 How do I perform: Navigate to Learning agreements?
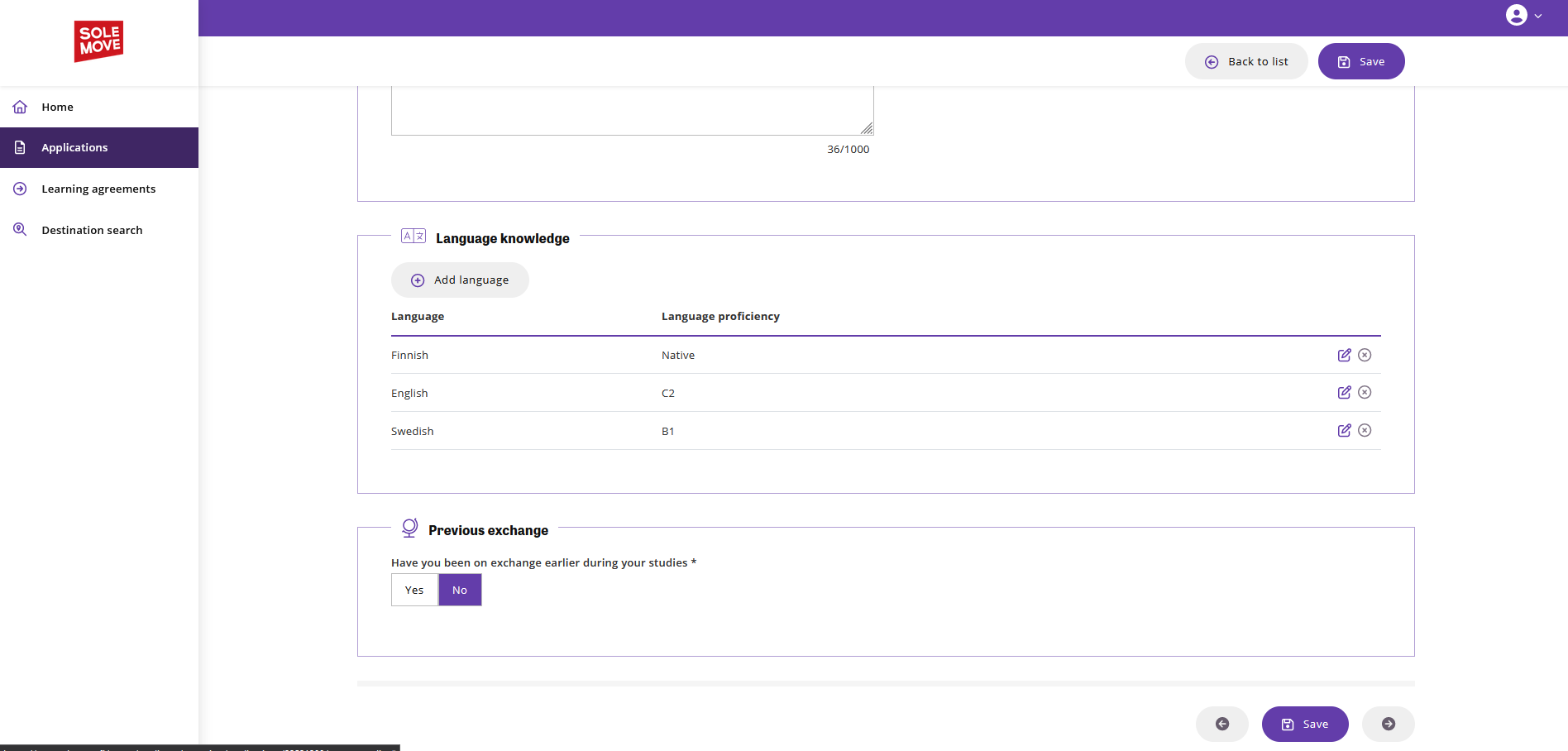[98, 189]
